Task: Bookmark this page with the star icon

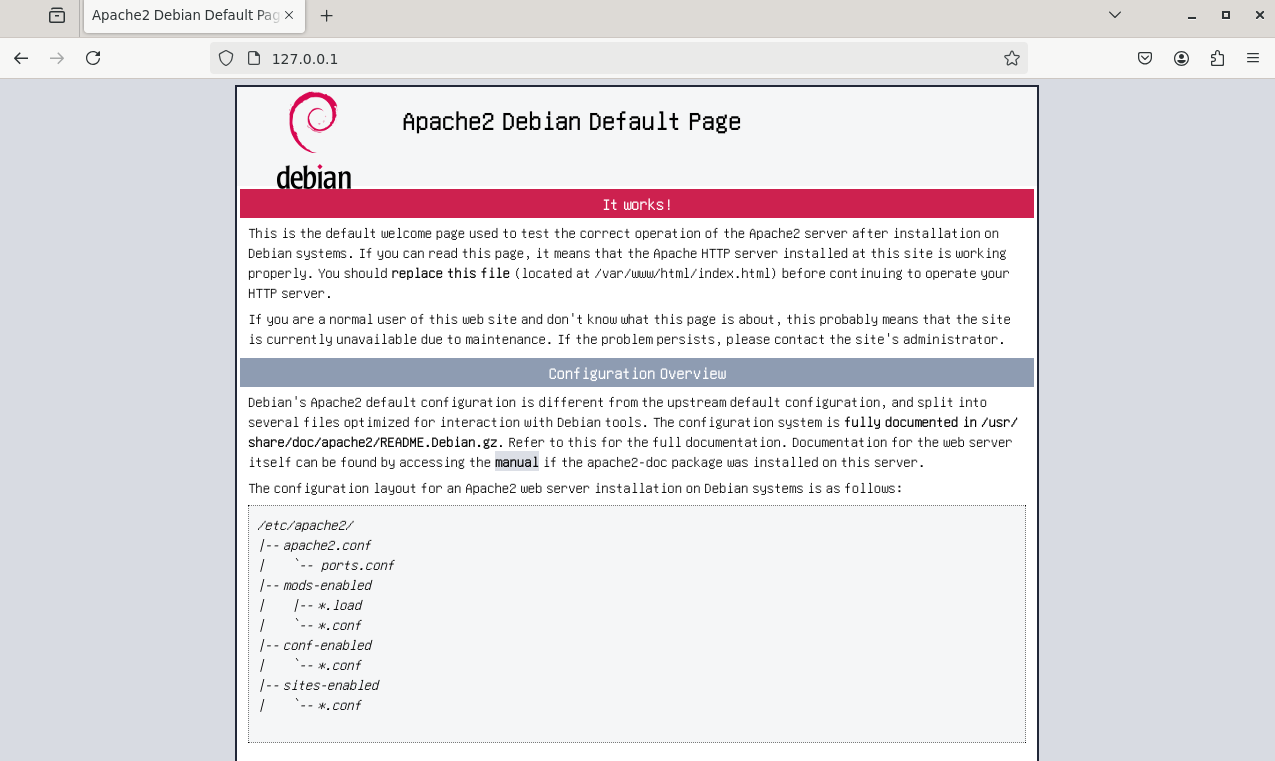Action: pos(1012,58)
